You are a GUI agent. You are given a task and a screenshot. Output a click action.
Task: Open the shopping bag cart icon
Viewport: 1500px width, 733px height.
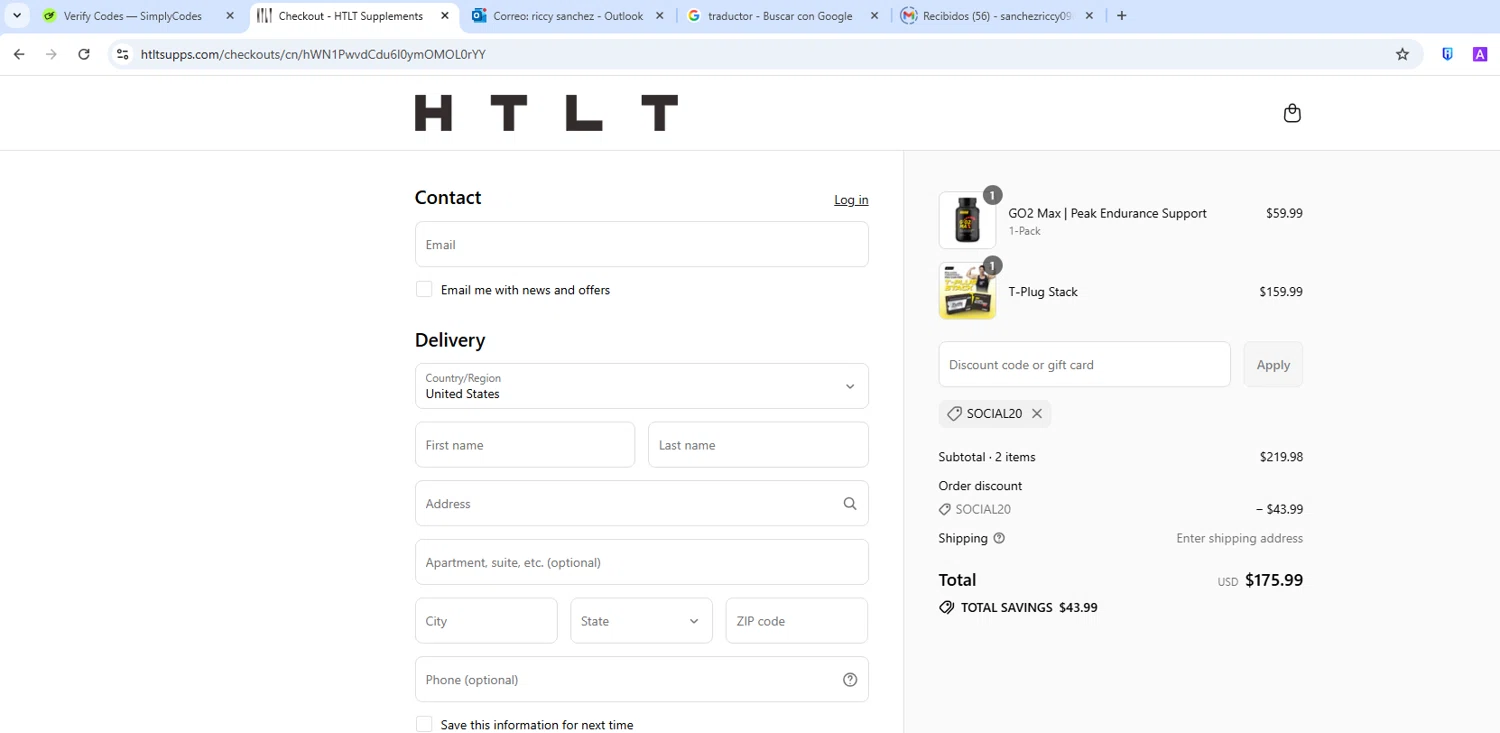pos(1292,113)
